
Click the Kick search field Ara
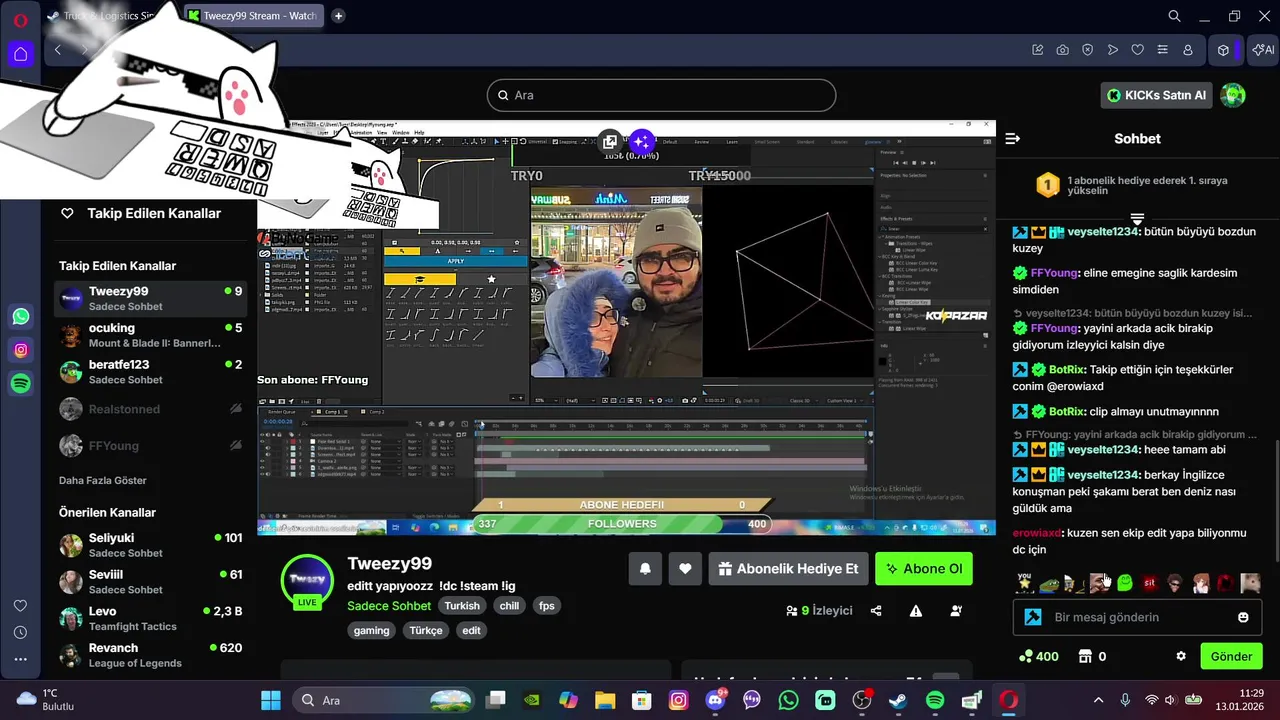click(x=661, y=95)
